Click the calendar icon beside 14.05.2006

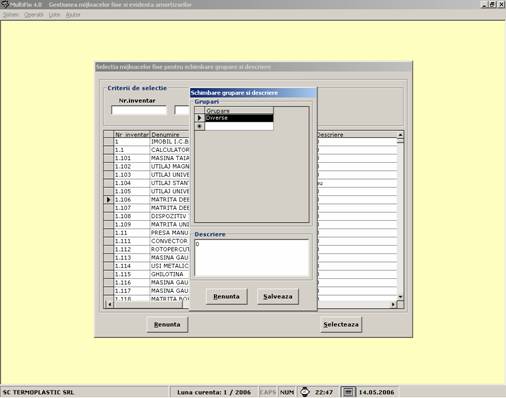[348, 392]
